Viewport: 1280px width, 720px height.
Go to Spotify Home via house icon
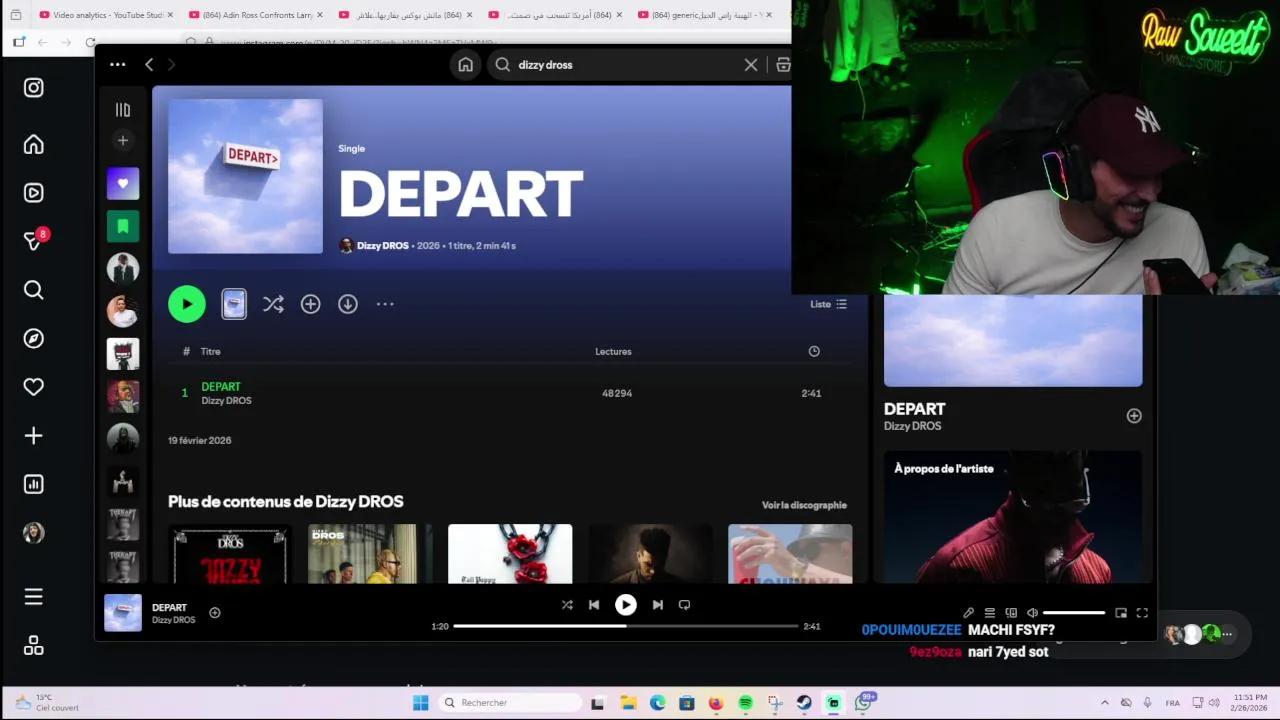pyautogui.click(x=465, y=65)
